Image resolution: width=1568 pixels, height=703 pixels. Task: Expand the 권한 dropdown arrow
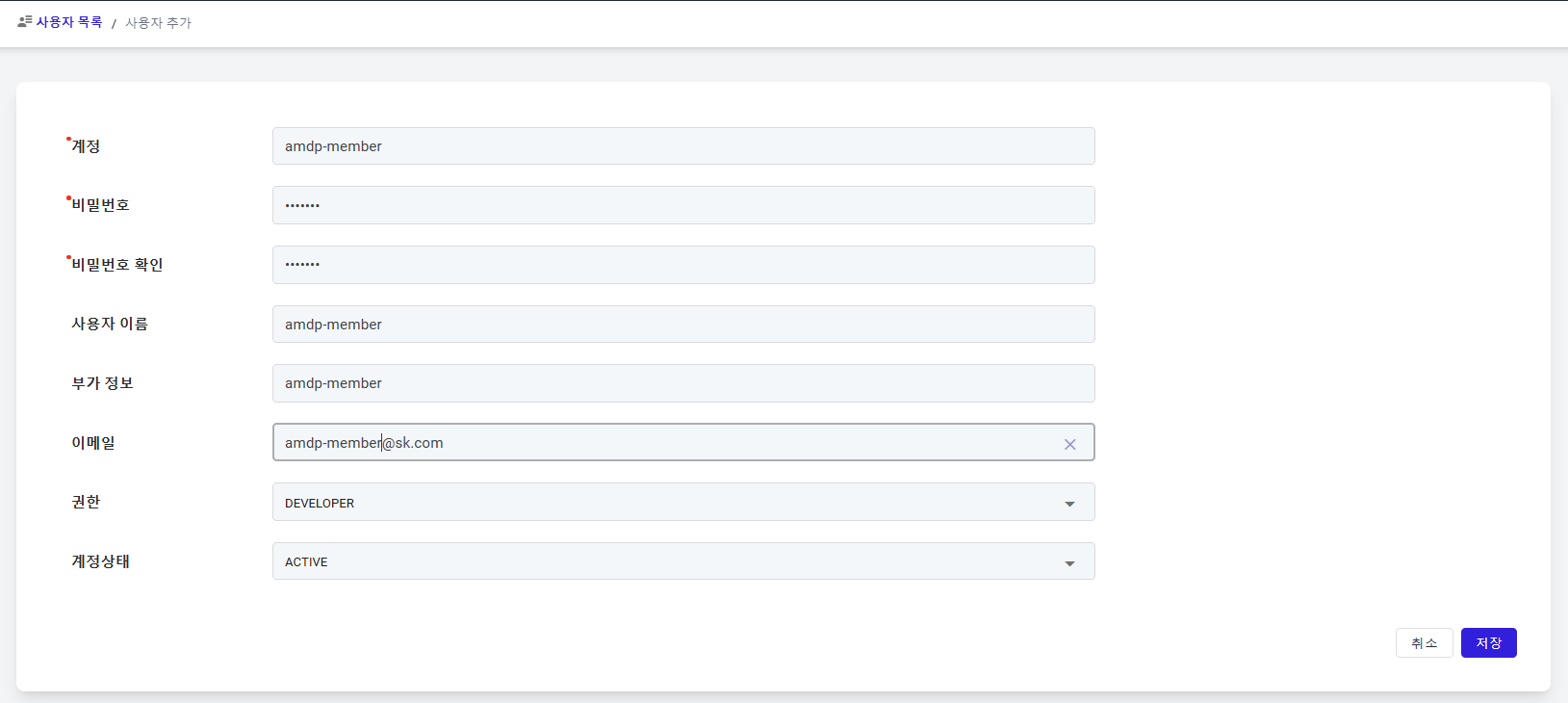click(x=1069, y=504)
